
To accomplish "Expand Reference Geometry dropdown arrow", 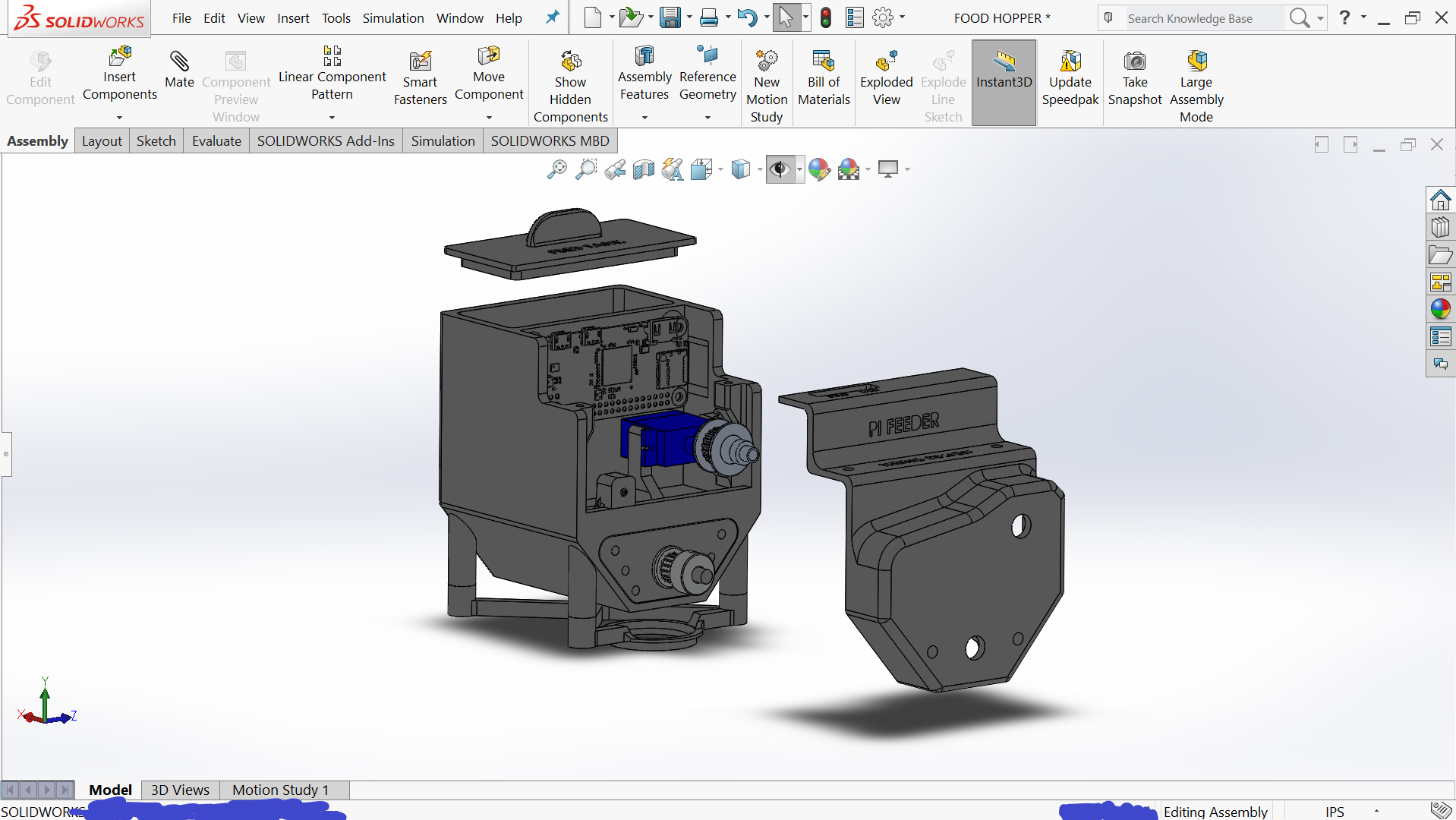I will pyautogui.click(x=708, y=118).
